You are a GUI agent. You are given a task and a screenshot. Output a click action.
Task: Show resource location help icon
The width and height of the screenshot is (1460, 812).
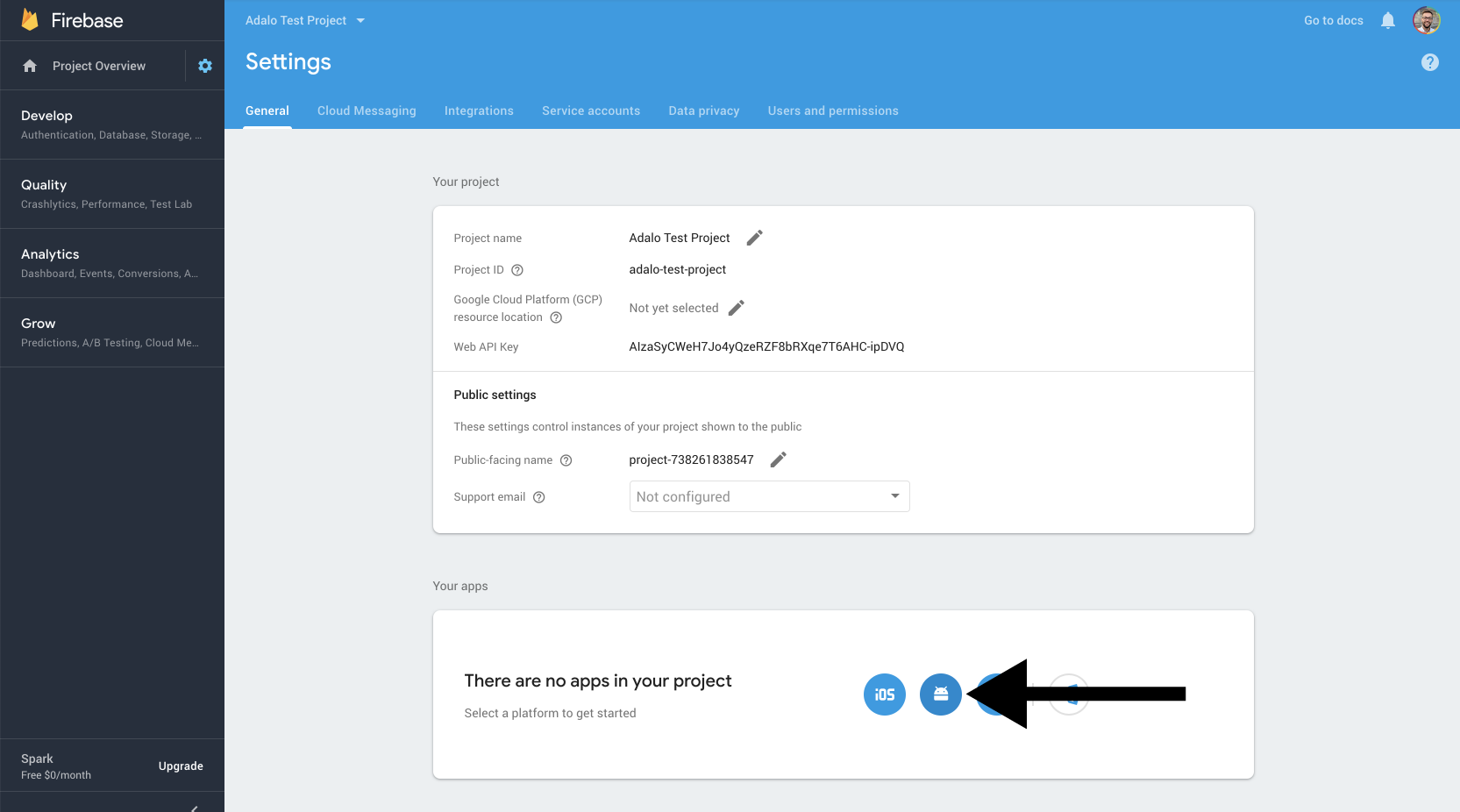pos(556,317)
